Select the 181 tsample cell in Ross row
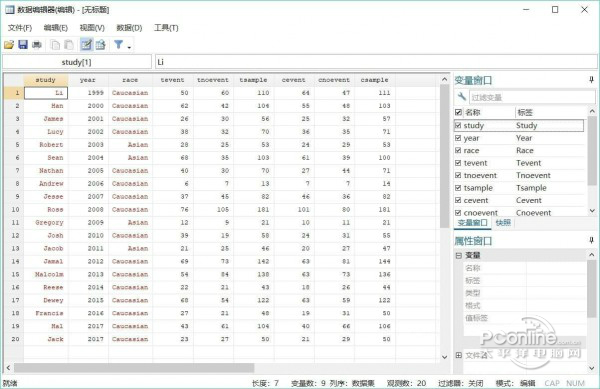 (253, 210)
